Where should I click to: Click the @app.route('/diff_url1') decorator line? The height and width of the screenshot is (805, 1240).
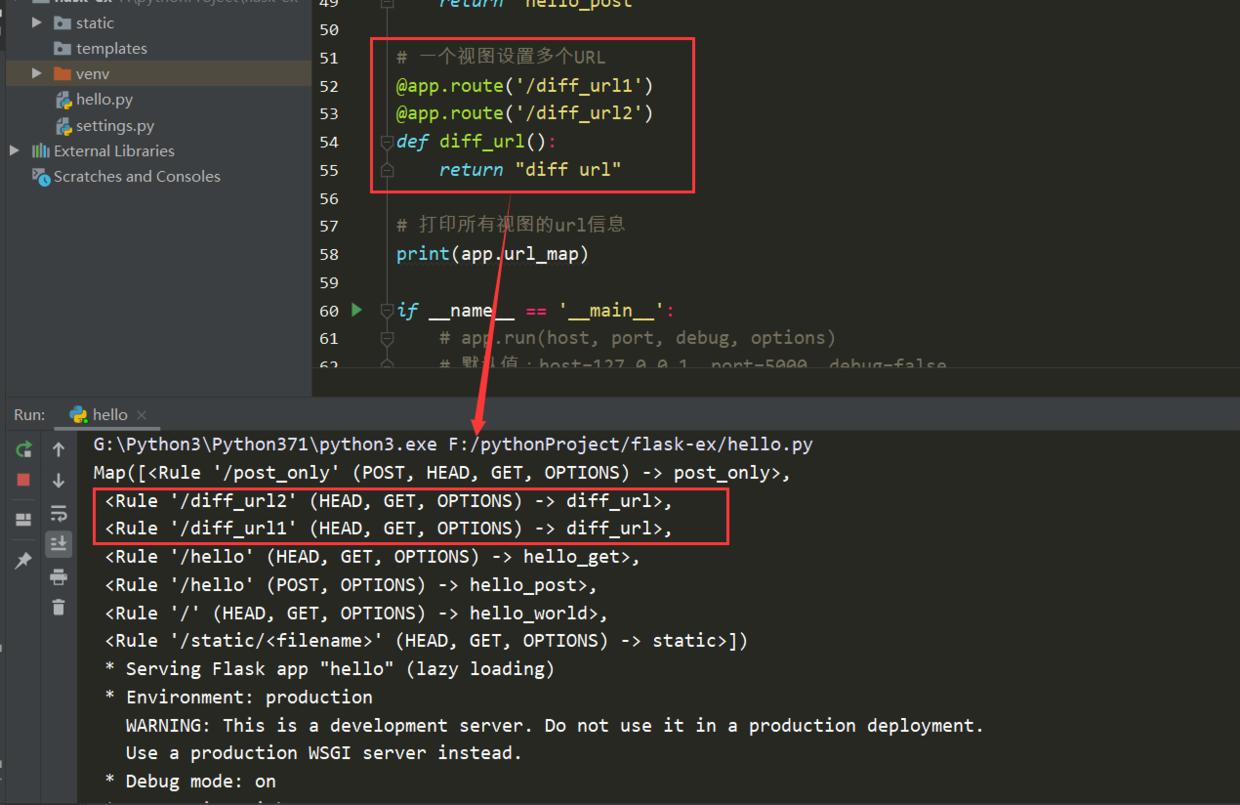(x=524, y=86)
